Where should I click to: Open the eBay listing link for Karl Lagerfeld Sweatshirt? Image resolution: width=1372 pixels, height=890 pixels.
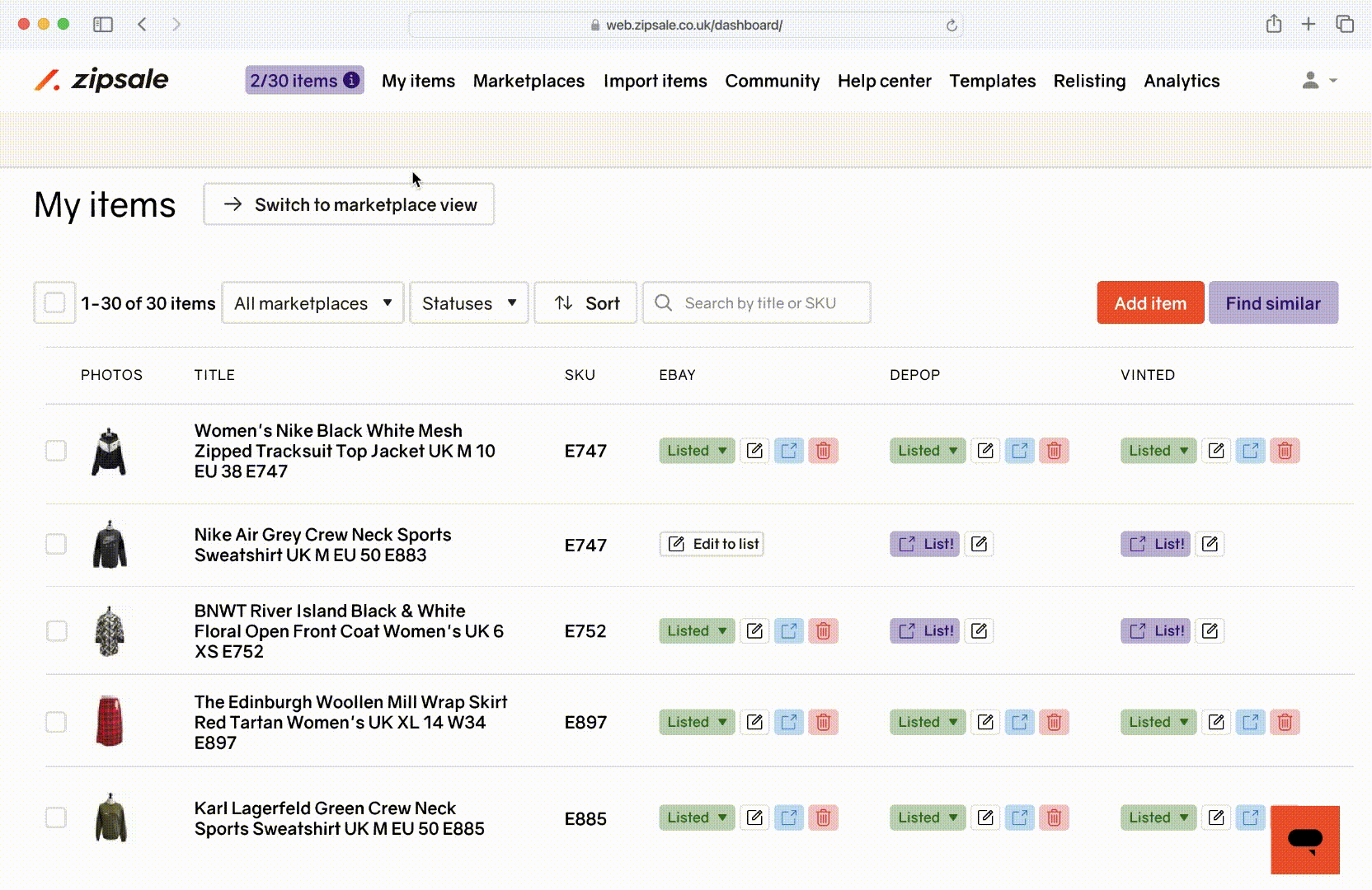789,818
